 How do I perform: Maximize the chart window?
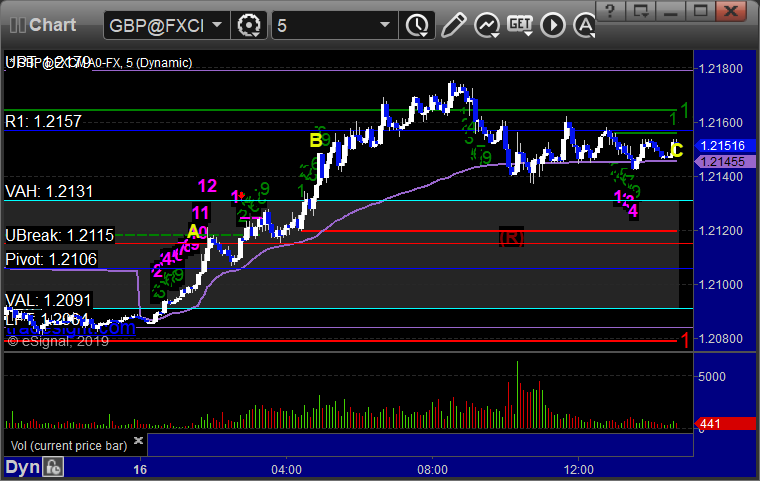click(x=700, y=11)
